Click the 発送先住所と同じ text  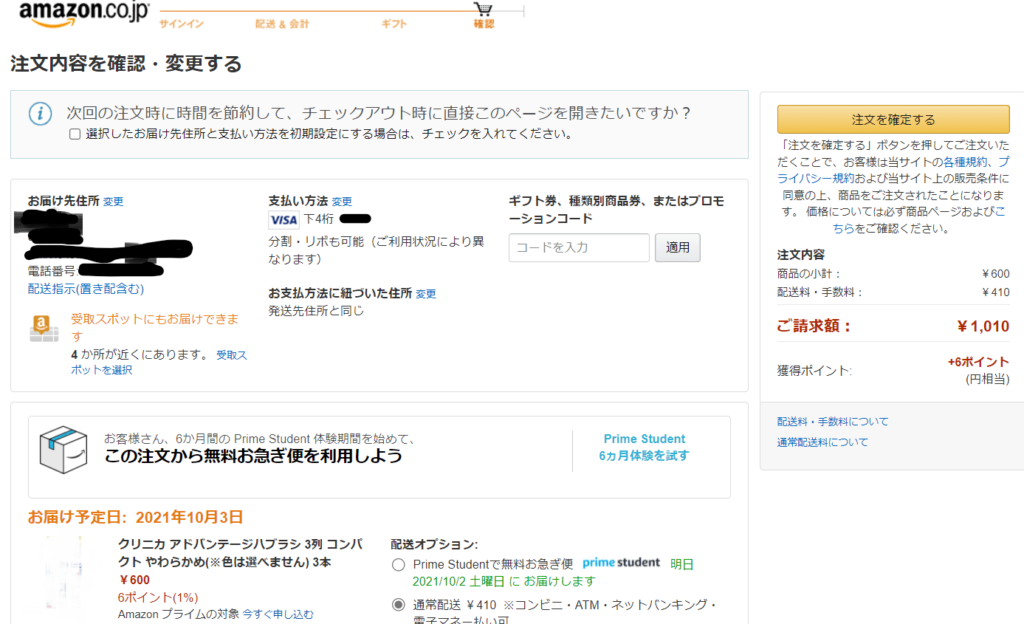(316, 311)
